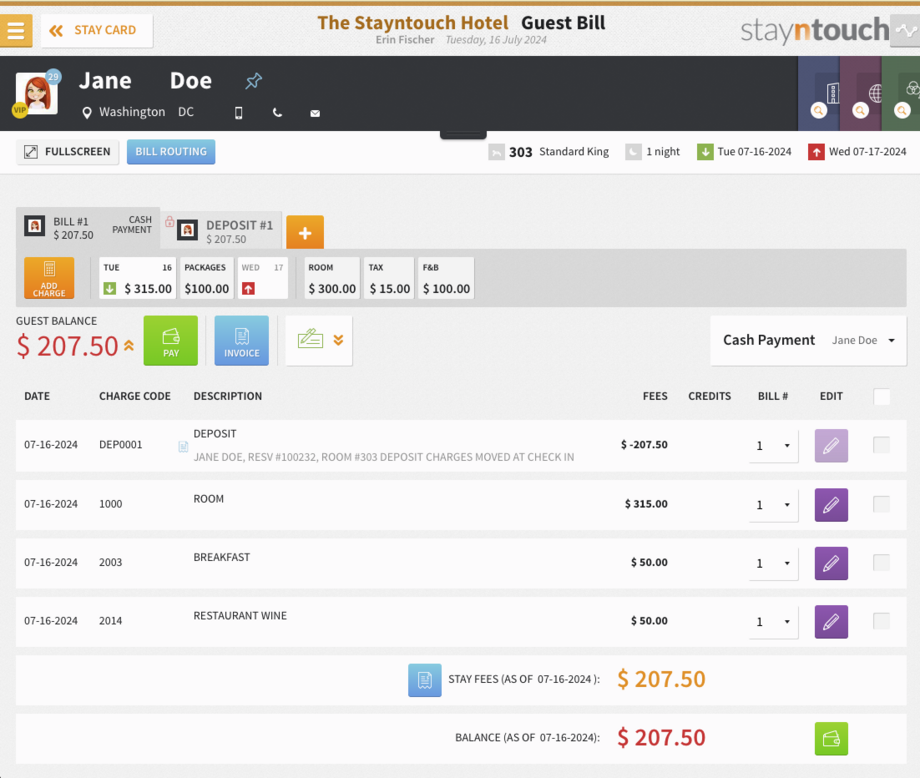
Task: Click the Room fee $ 315.00
Action: pos(646,504)
